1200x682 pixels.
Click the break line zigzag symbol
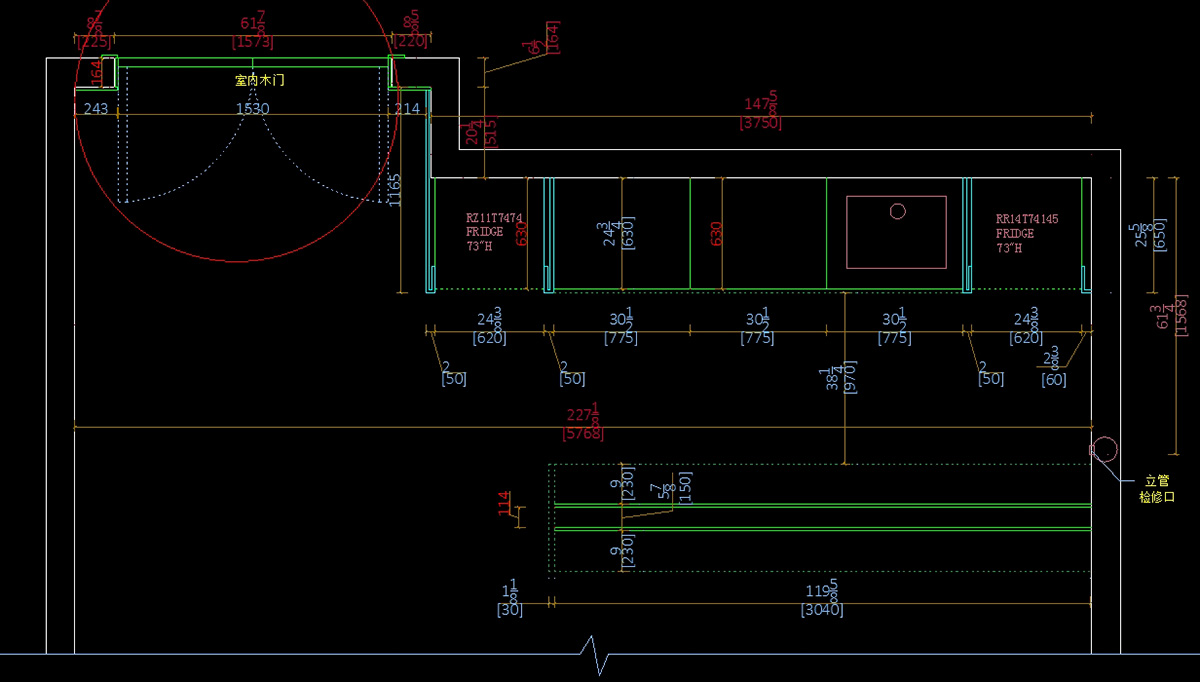596,654
